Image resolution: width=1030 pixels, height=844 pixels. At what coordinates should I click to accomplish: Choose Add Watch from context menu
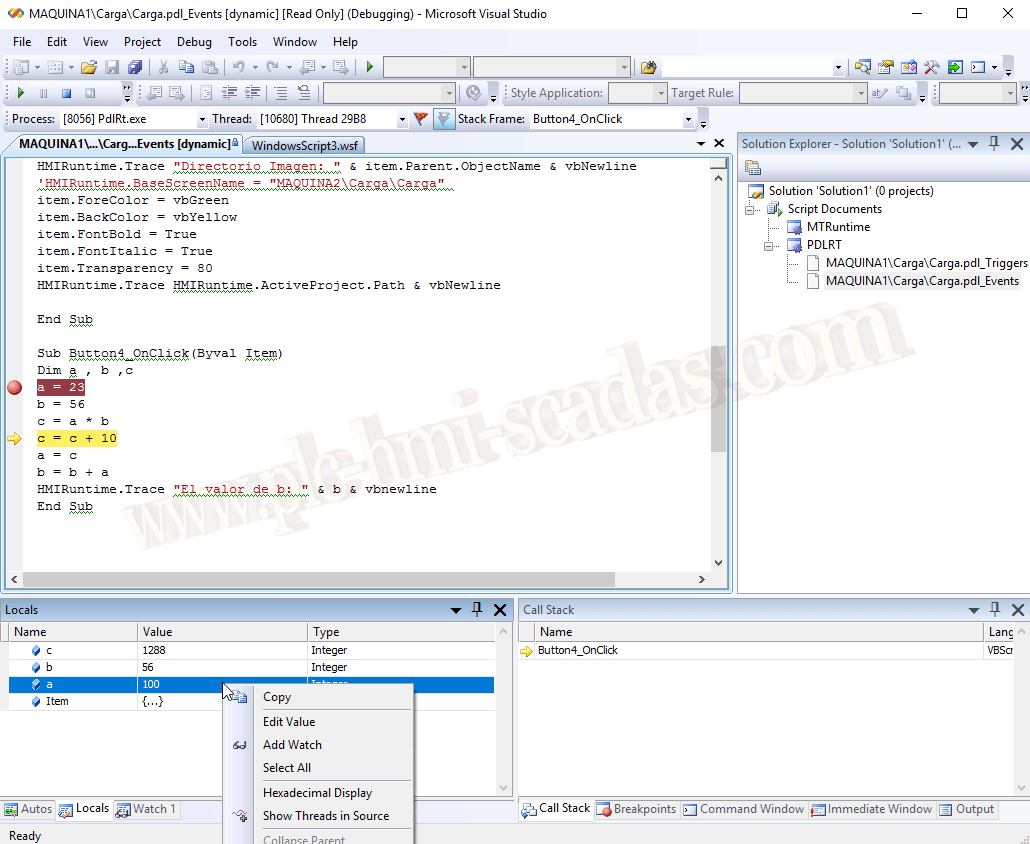click(292, 745)
